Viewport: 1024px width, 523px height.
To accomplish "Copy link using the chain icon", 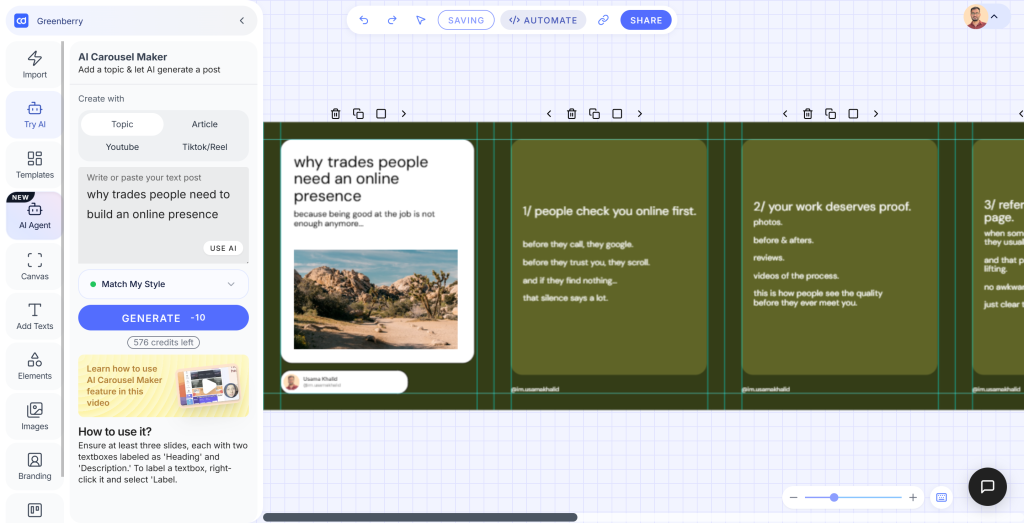I will pyautogui.click(x=603, y=20).
